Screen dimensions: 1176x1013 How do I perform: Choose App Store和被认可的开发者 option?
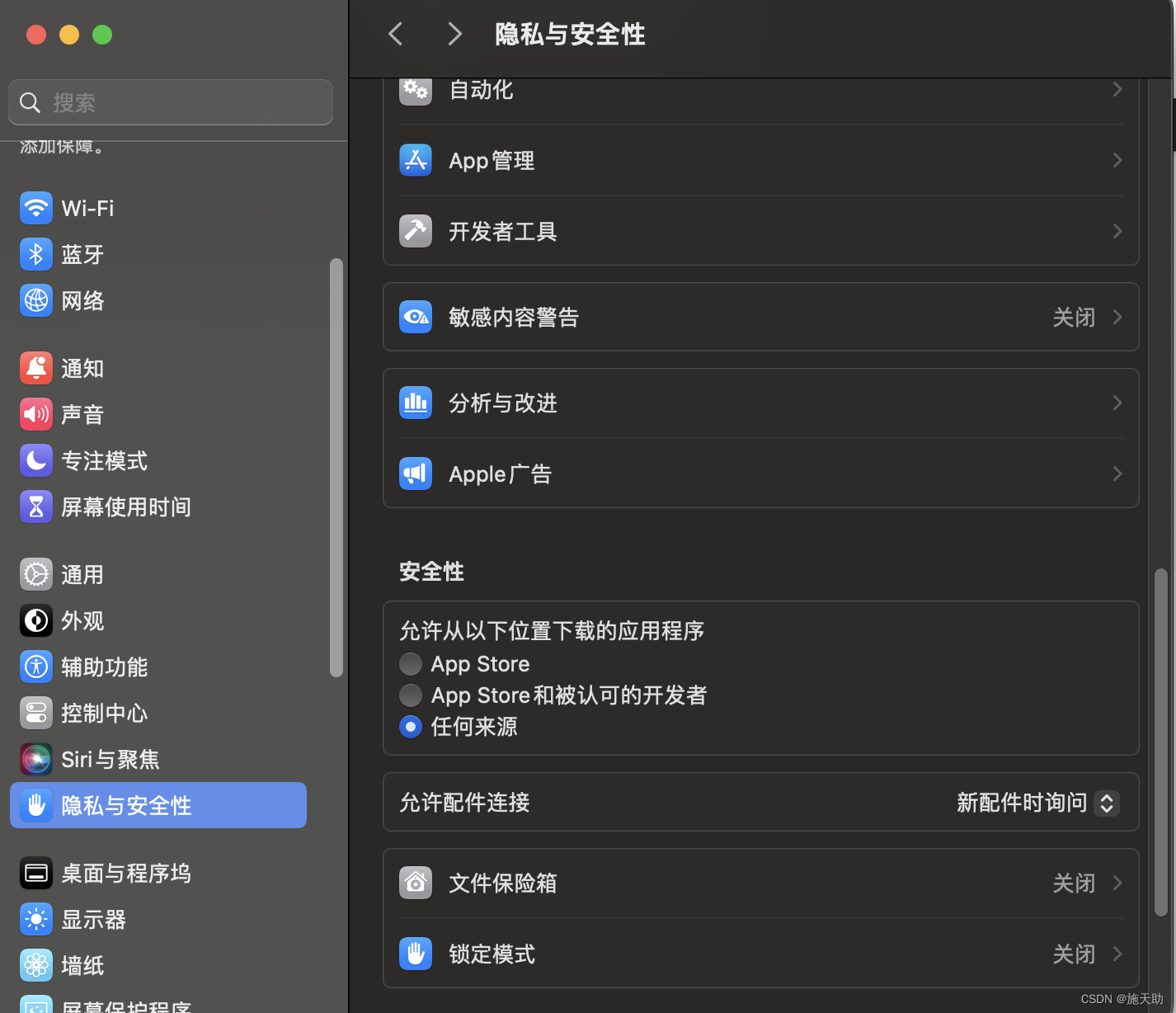pos(411,695)
